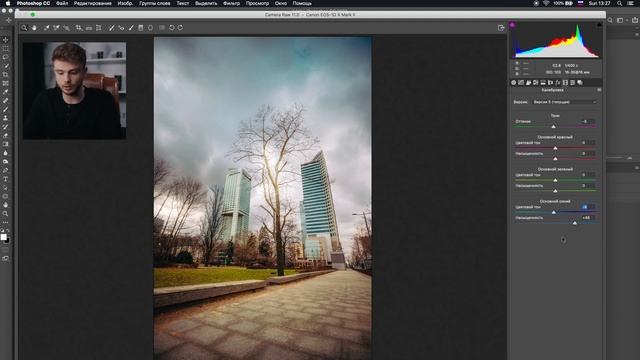Select the Spot Removal tool
640x360 pixels.
[x=111, y=28]
